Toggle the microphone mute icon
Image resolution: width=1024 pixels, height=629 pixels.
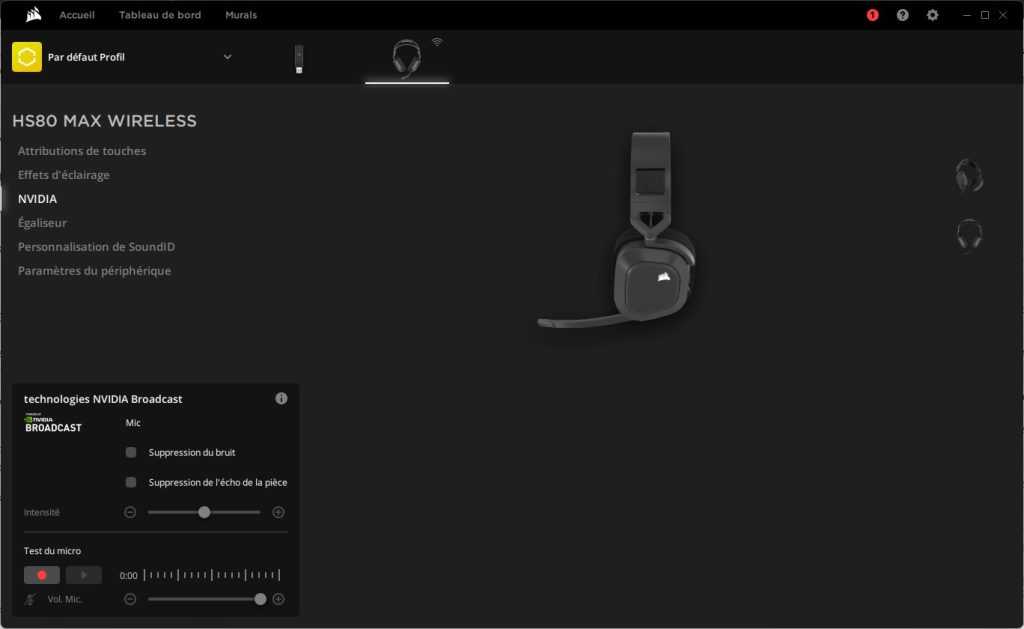[x=30, y=599]
